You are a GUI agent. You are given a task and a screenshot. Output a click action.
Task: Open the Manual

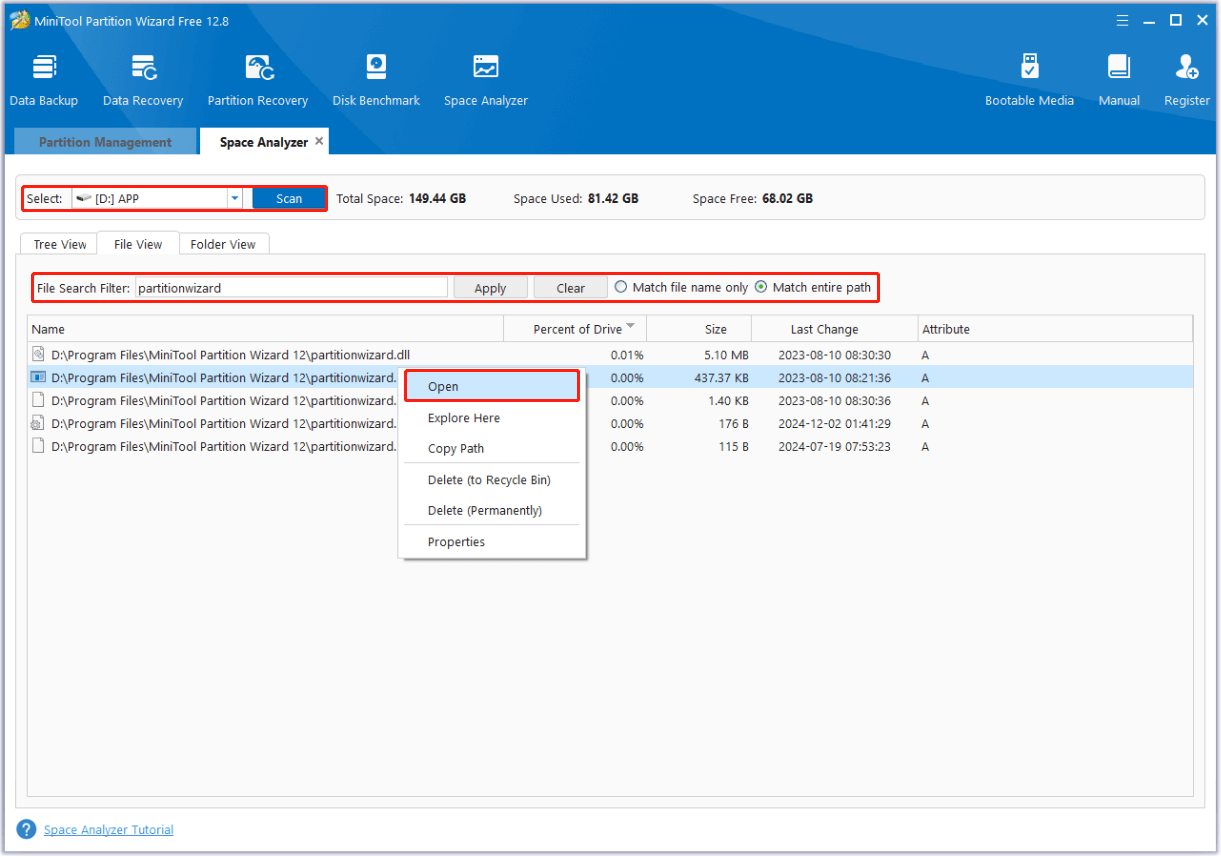(x=1119, y=80)
